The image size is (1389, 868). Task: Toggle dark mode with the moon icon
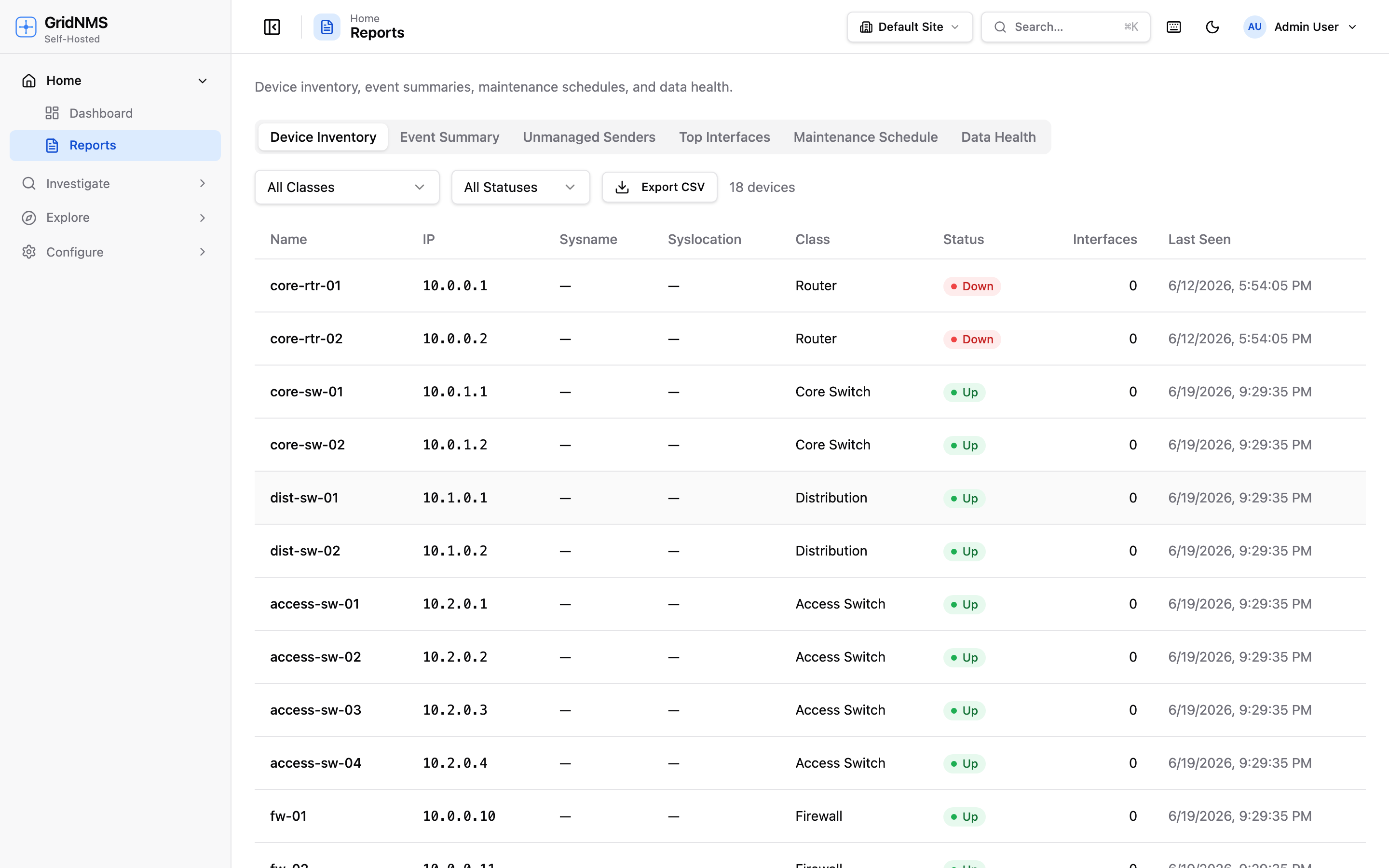pos(1212,27)
